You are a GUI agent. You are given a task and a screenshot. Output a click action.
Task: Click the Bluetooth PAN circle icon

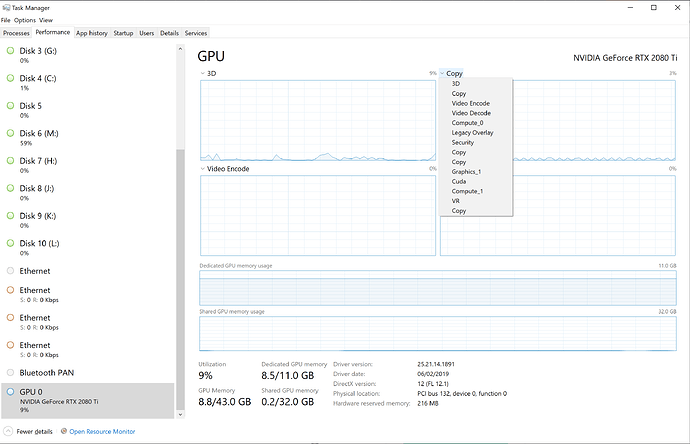click(x=11, y=372)
